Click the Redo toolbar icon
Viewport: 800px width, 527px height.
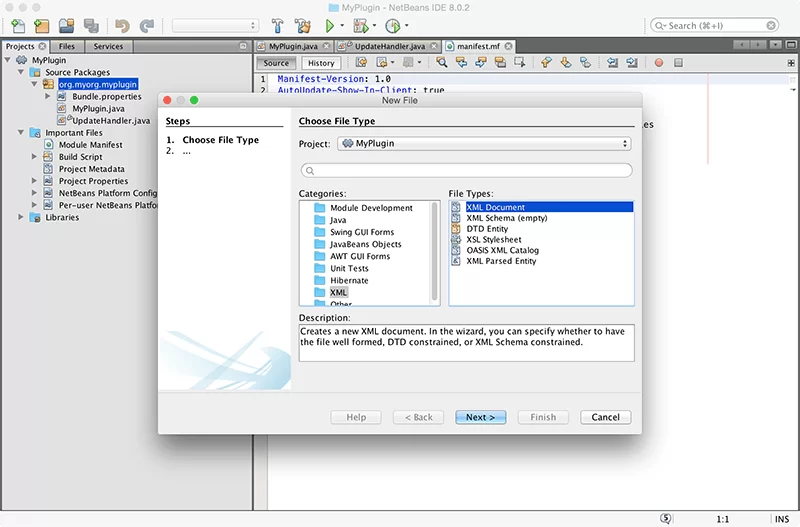click(x=147, y=26)
